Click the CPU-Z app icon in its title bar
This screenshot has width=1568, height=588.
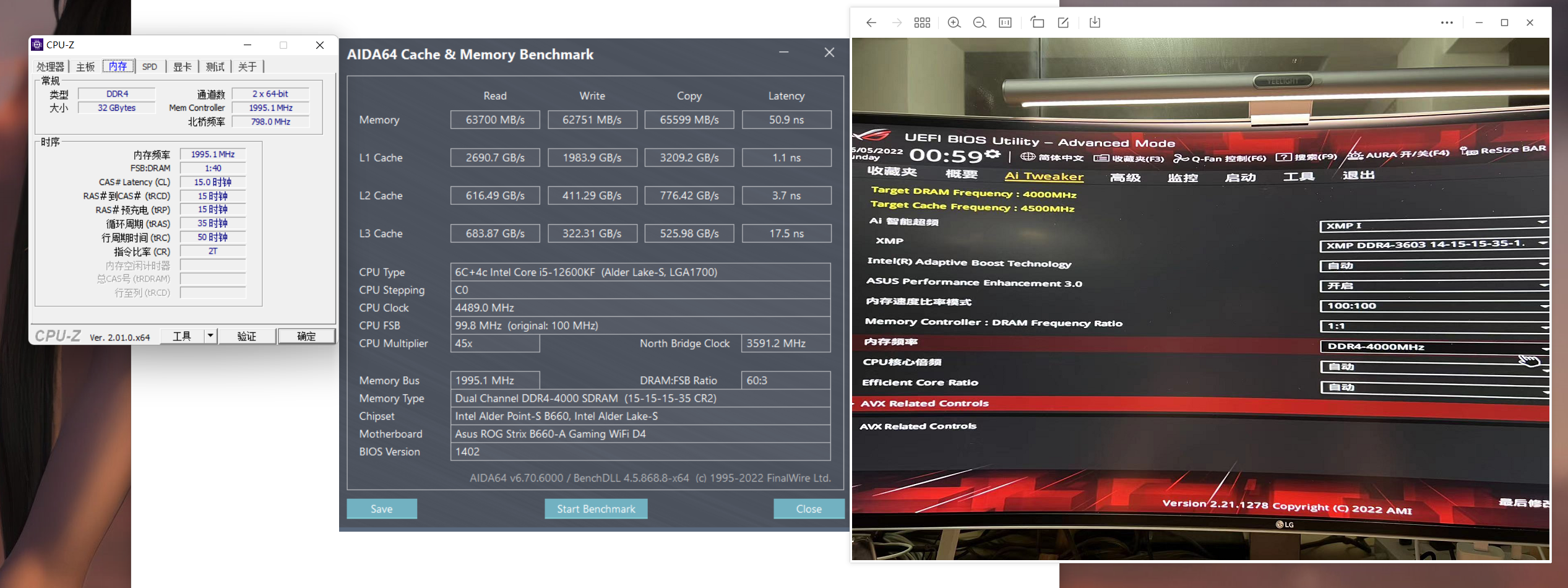37,45
